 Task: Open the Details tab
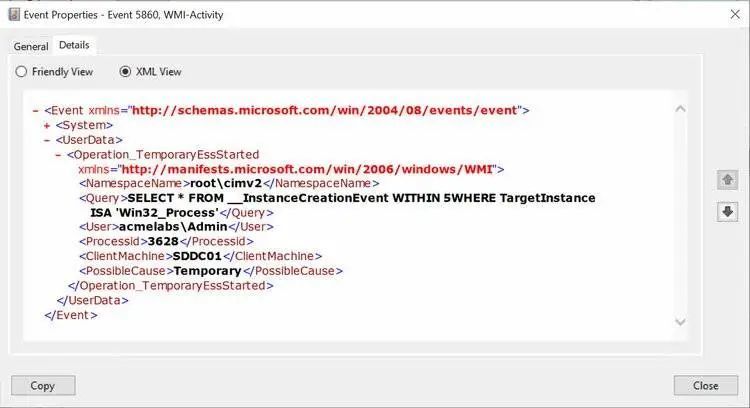click(x=74, y=45)
